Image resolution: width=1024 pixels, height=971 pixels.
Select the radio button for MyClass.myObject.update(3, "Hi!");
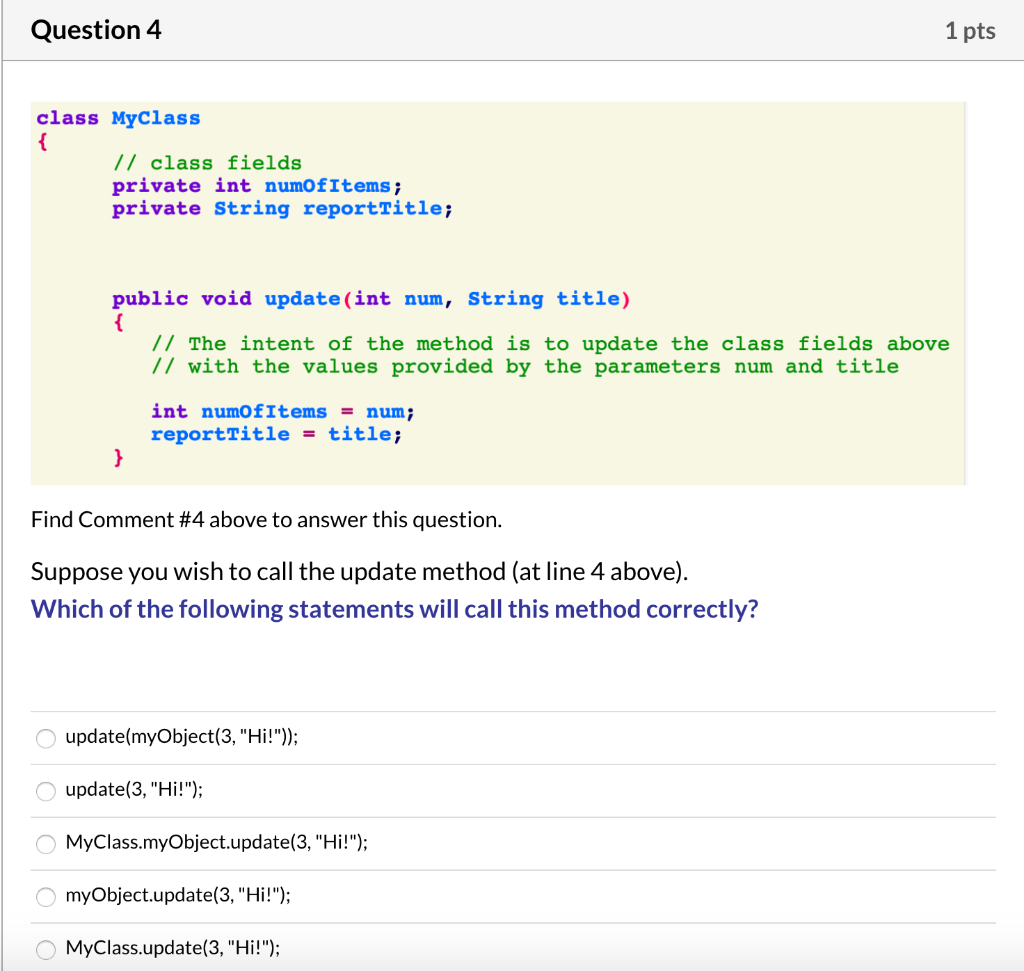[45, 844]
